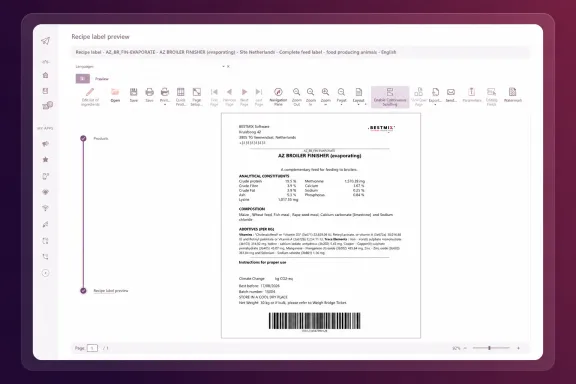Click the BESTMIX logo on the label

tap(381, 128)
